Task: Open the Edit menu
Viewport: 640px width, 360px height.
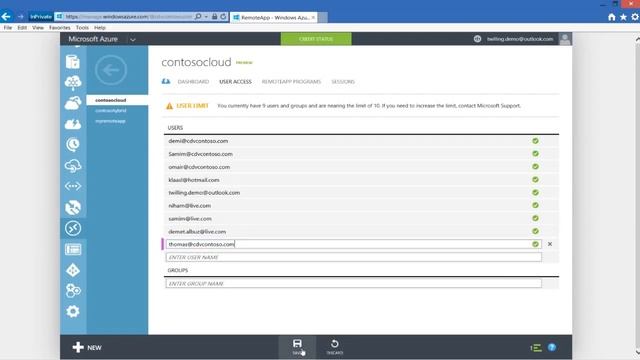Action: click(x=22, y=28)
